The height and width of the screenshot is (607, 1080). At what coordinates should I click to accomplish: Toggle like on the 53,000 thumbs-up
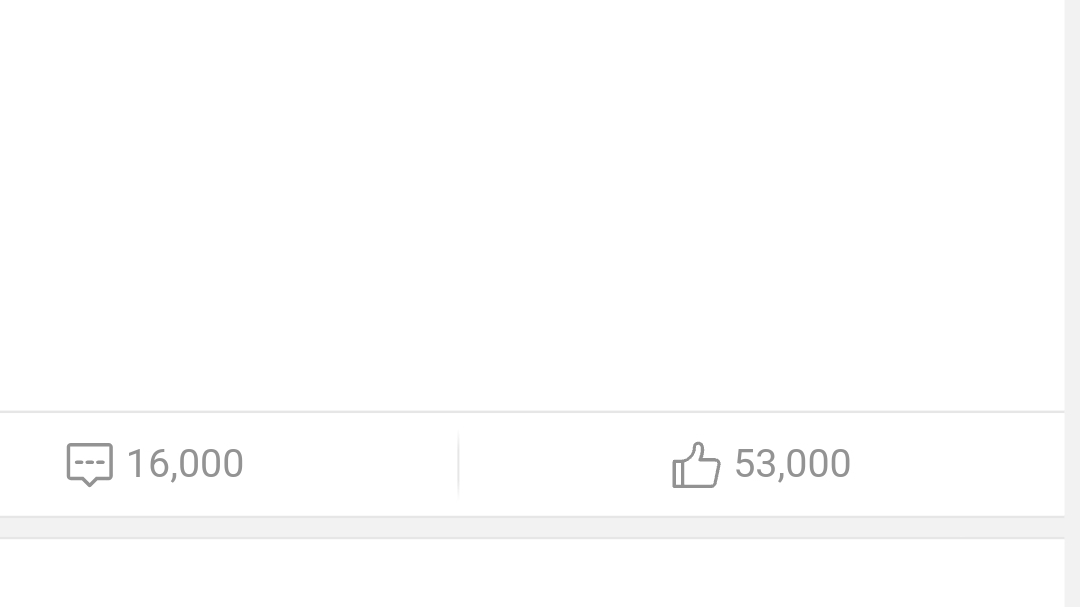(696, 465)
